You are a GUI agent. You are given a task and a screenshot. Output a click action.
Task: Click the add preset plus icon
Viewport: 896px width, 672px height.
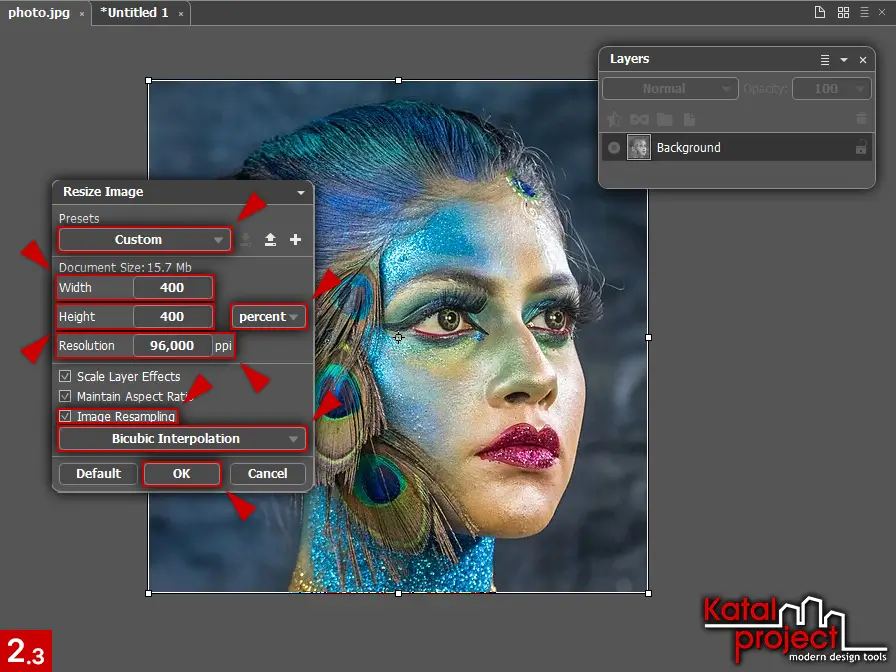click(x=295, y=240)
